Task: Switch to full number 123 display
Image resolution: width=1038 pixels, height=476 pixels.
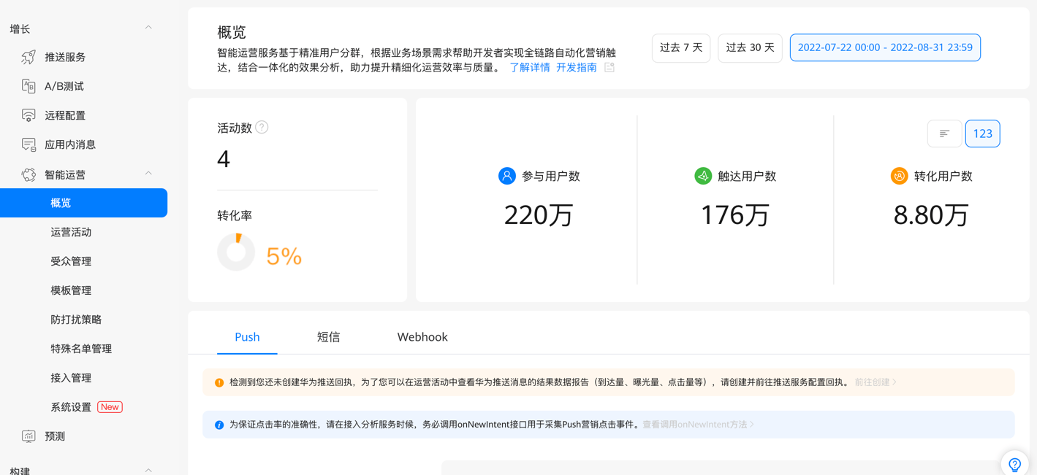Action: click(x=982, y=134)
